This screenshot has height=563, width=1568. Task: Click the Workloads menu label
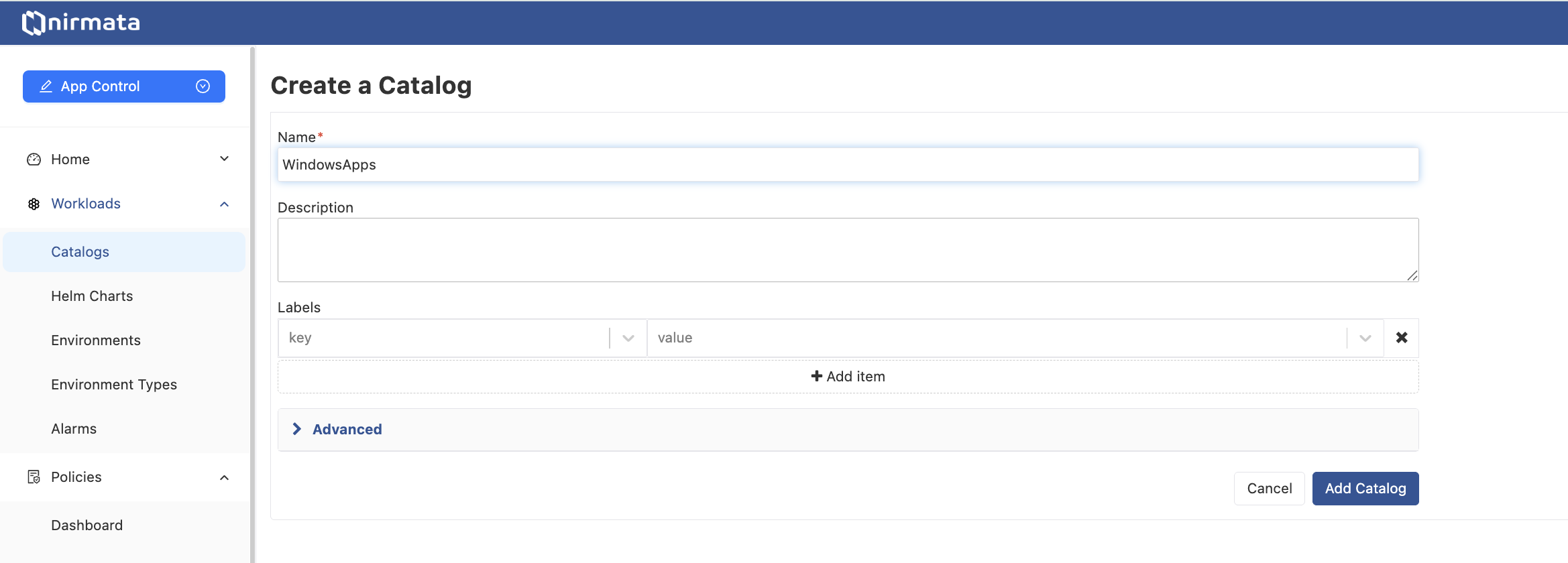pos(86,204)
